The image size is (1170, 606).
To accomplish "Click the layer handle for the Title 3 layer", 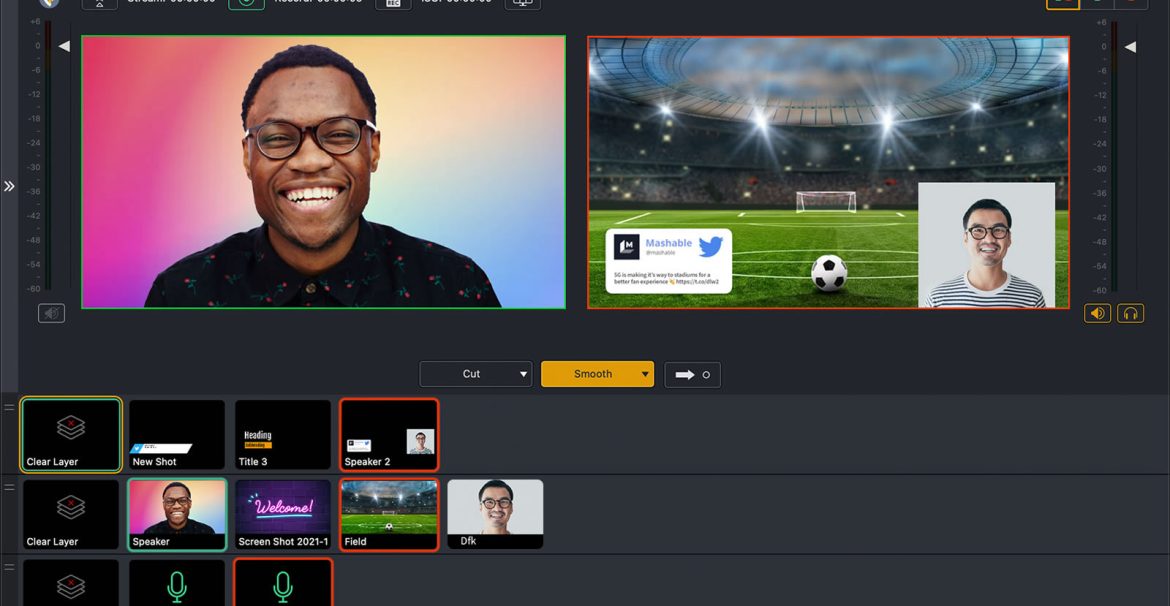I will (x=9, y=407).
